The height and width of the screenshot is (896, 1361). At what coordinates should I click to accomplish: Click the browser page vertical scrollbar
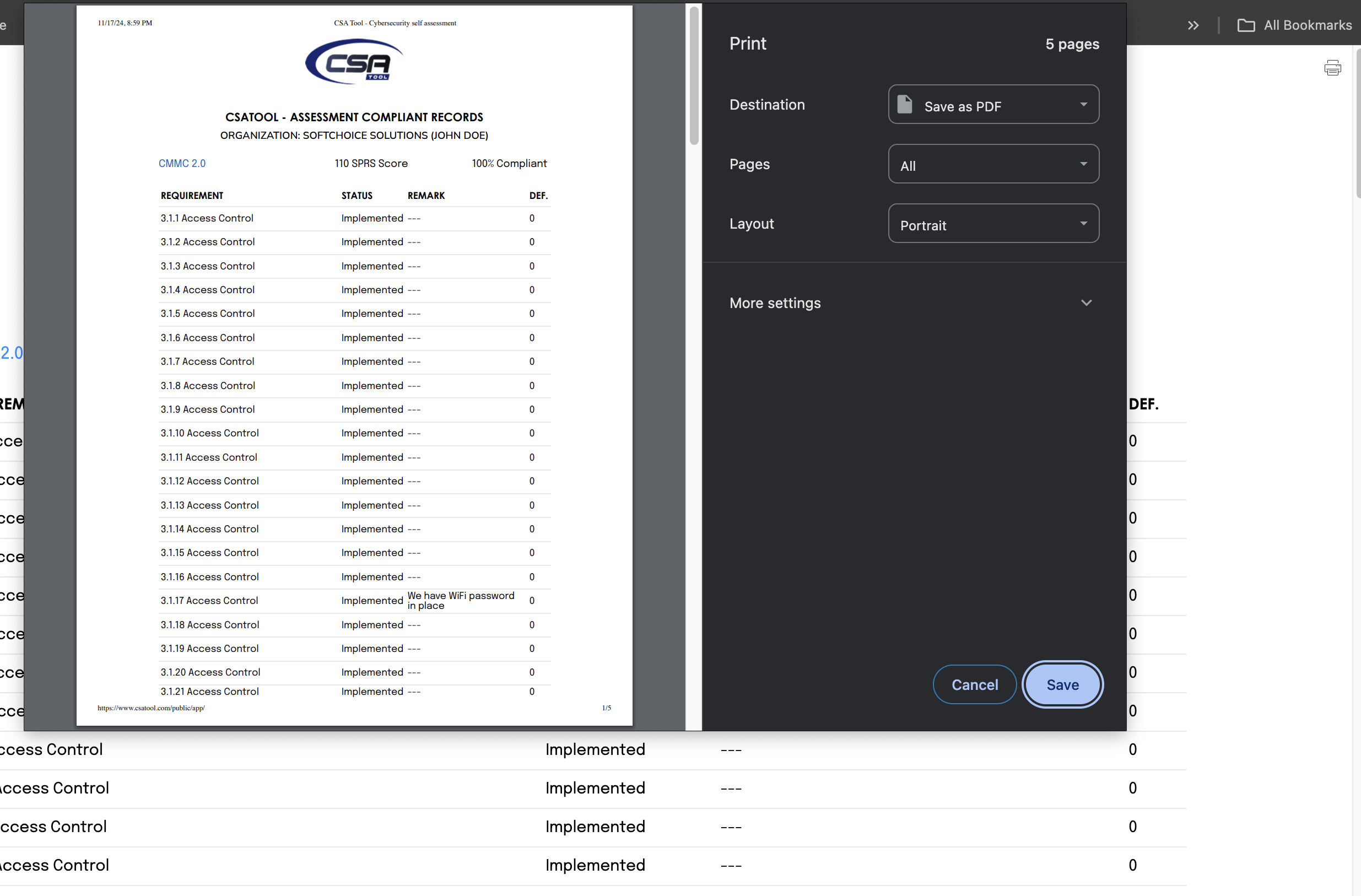coord(1358,123)
